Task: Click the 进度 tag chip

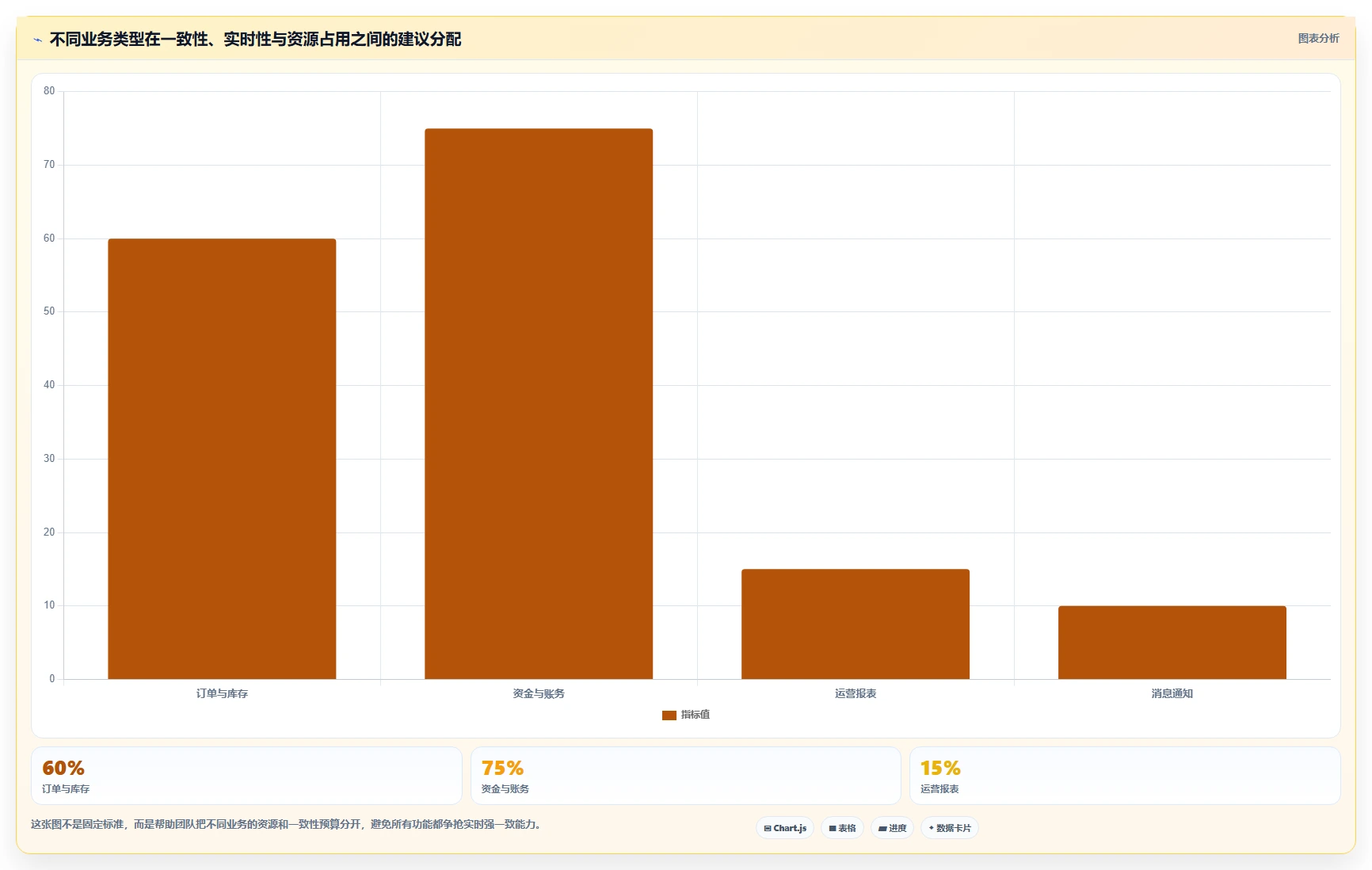Action: coord(893,828)
